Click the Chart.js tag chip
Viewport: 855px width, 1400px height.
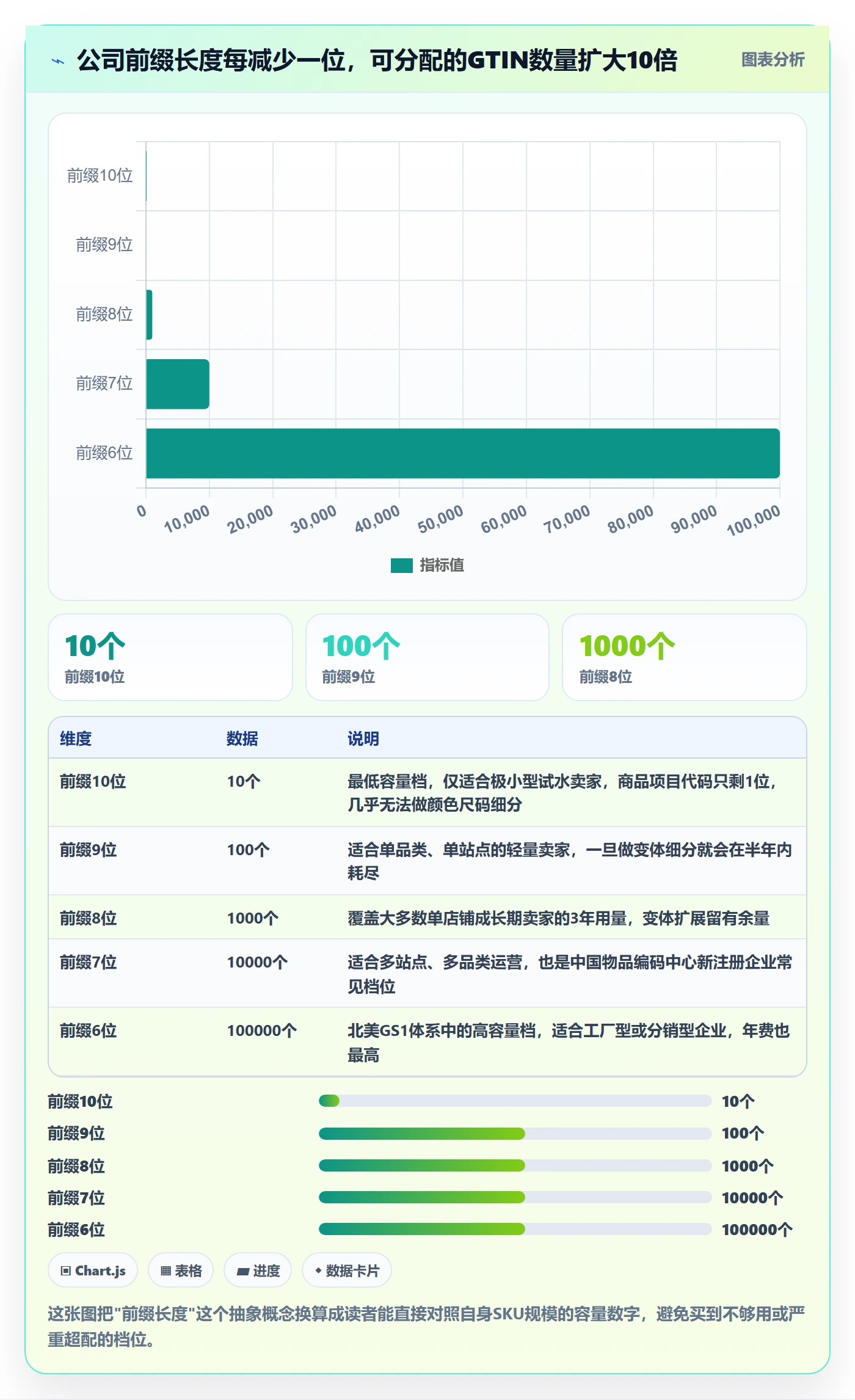point(93,1271)
